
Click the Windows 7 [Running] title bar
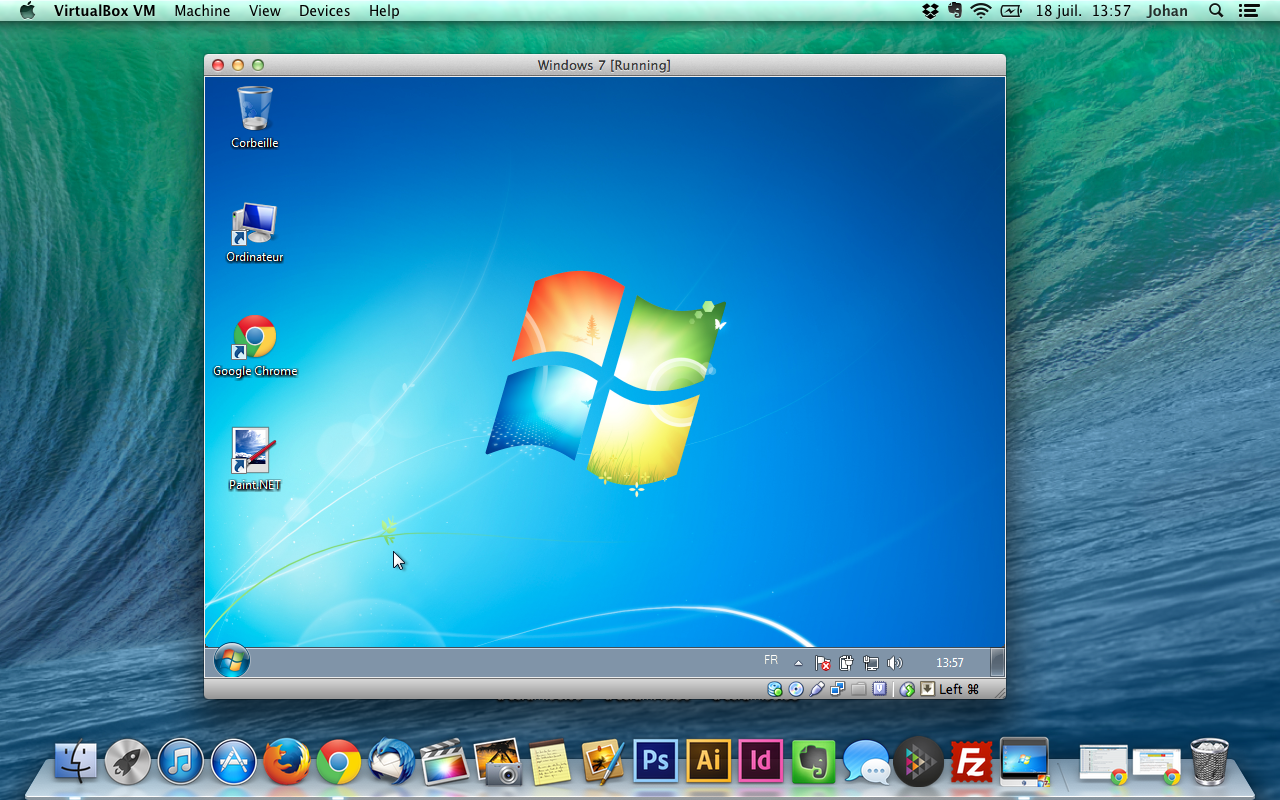[604, 65]
